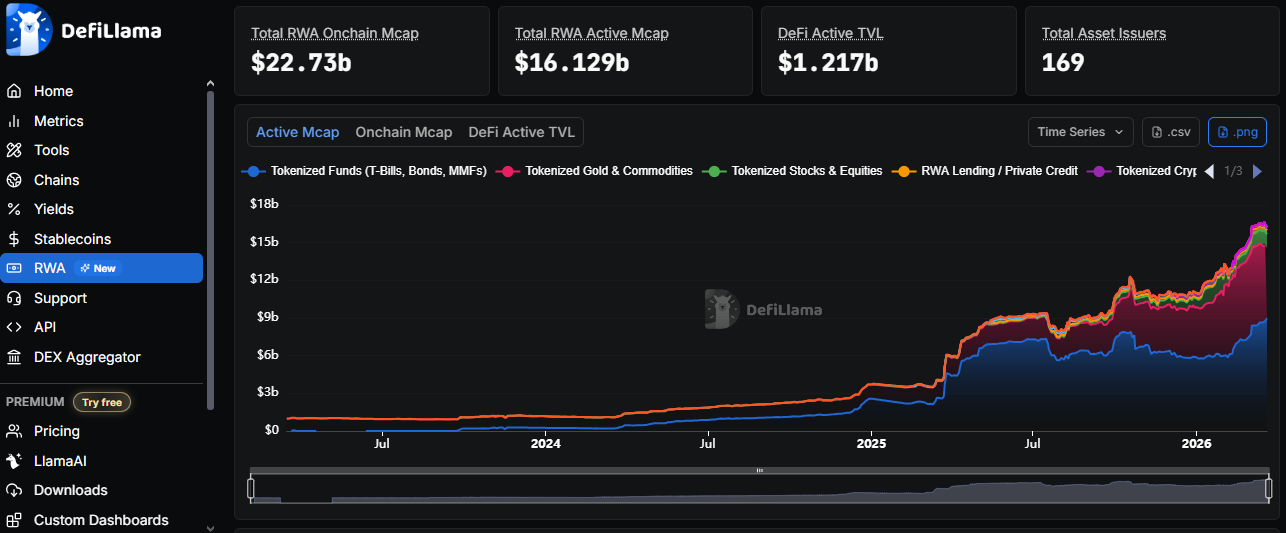The height and width of the screenshot is (533, 1286).
Task: Click the left handle of range slider
Action: (x=251, y=488)
